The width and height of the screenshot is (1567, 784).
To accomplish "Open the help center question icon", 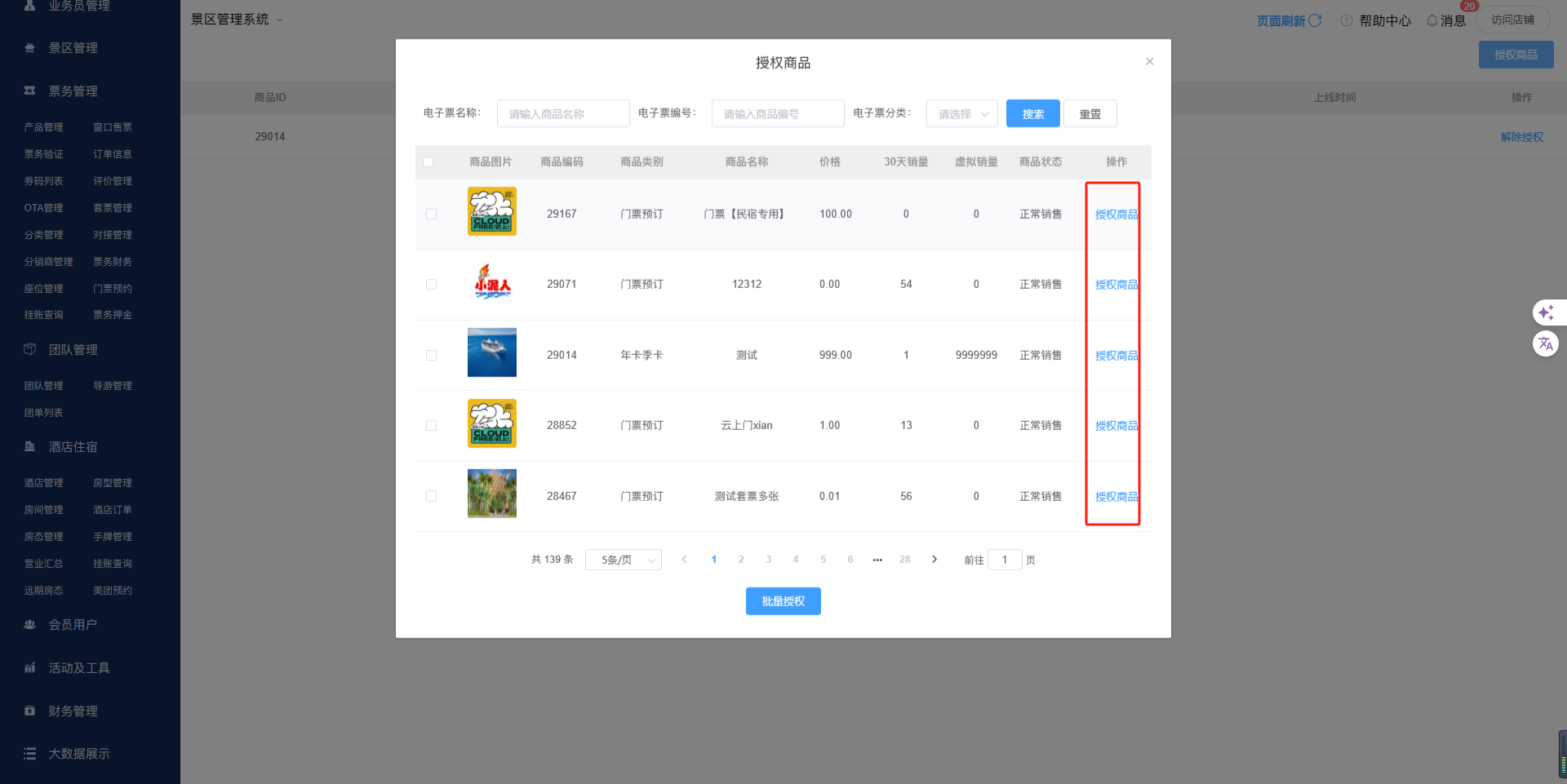I will click(x=1347, y=20).
